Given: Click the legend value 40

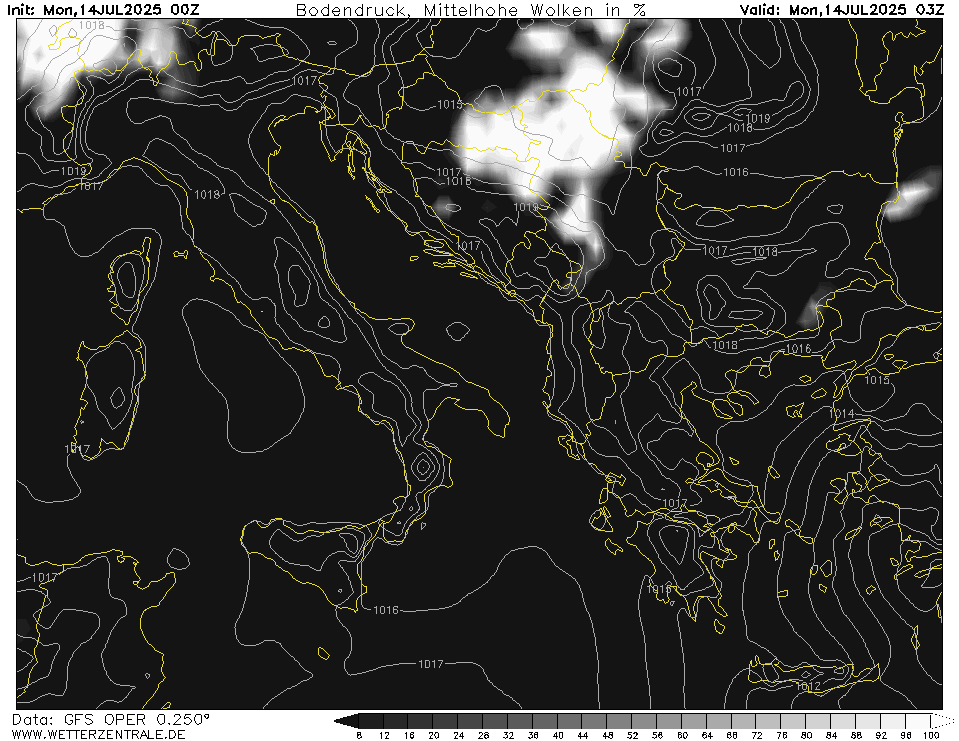Looking at the screenshot, I should (x=558, y=735).
